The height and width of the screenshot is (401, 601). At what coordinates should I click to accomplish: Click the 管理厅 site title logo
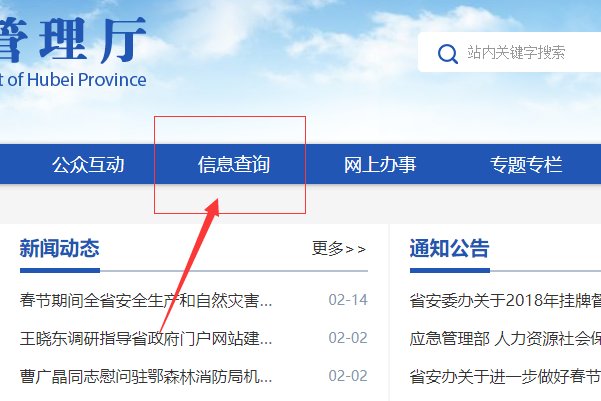pyautogui.click(x=73, y=39)
